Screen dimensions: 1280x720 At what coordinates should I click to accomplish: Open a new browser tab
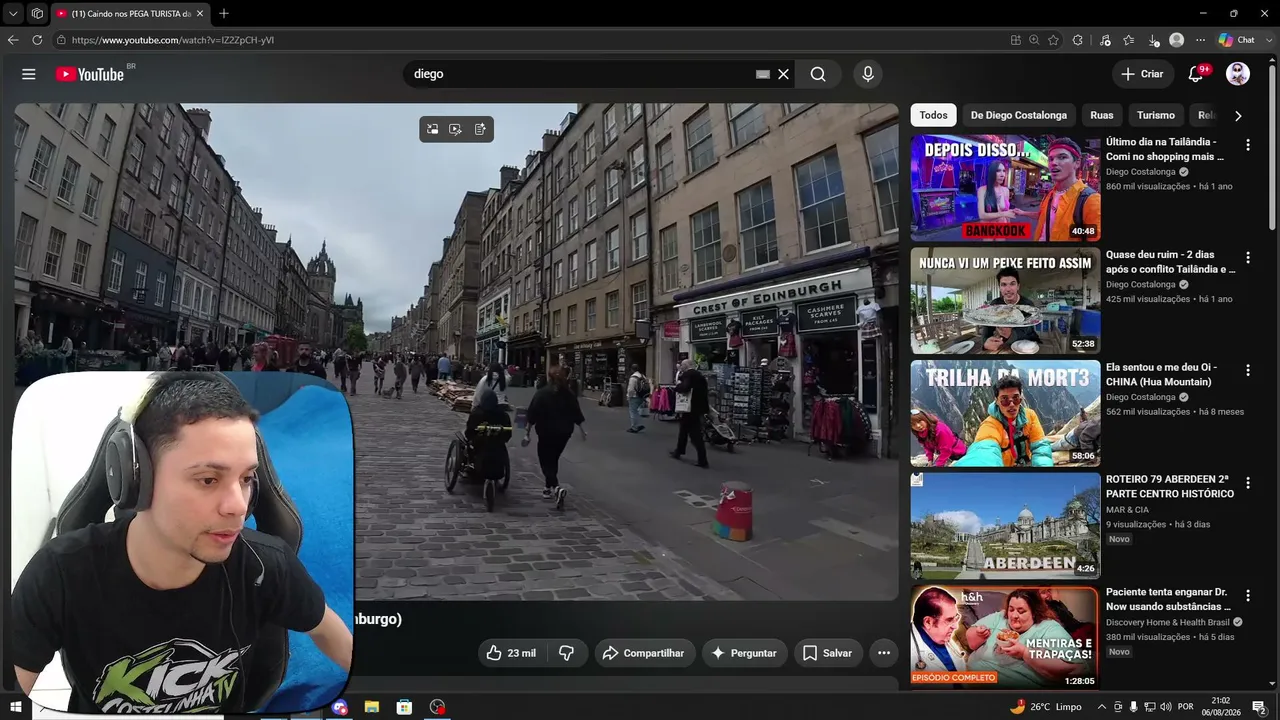(224, 14)
